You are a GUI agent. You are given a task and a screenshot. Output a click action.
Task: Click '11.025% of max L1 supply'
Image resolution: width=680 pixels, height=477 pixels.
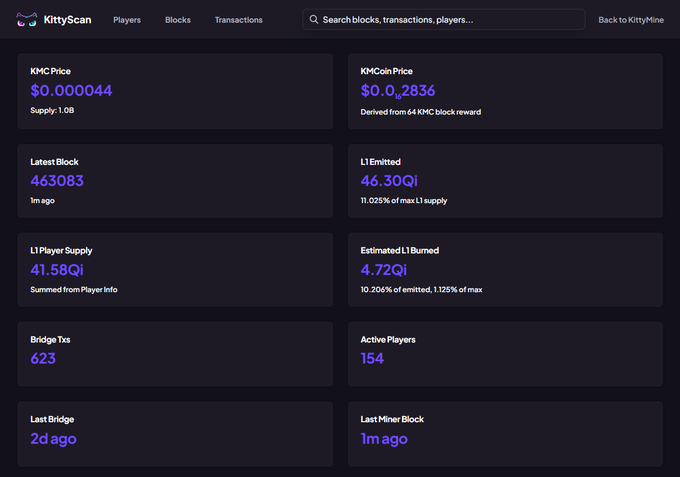tap(404, 200)
